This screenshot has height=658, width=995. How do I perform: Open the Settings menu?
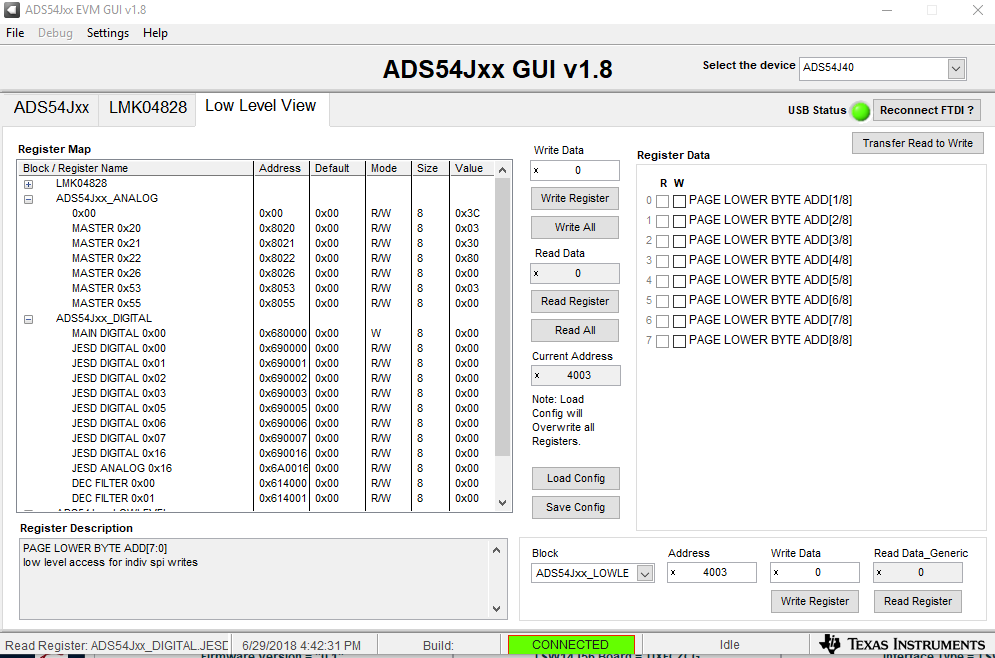107,33
